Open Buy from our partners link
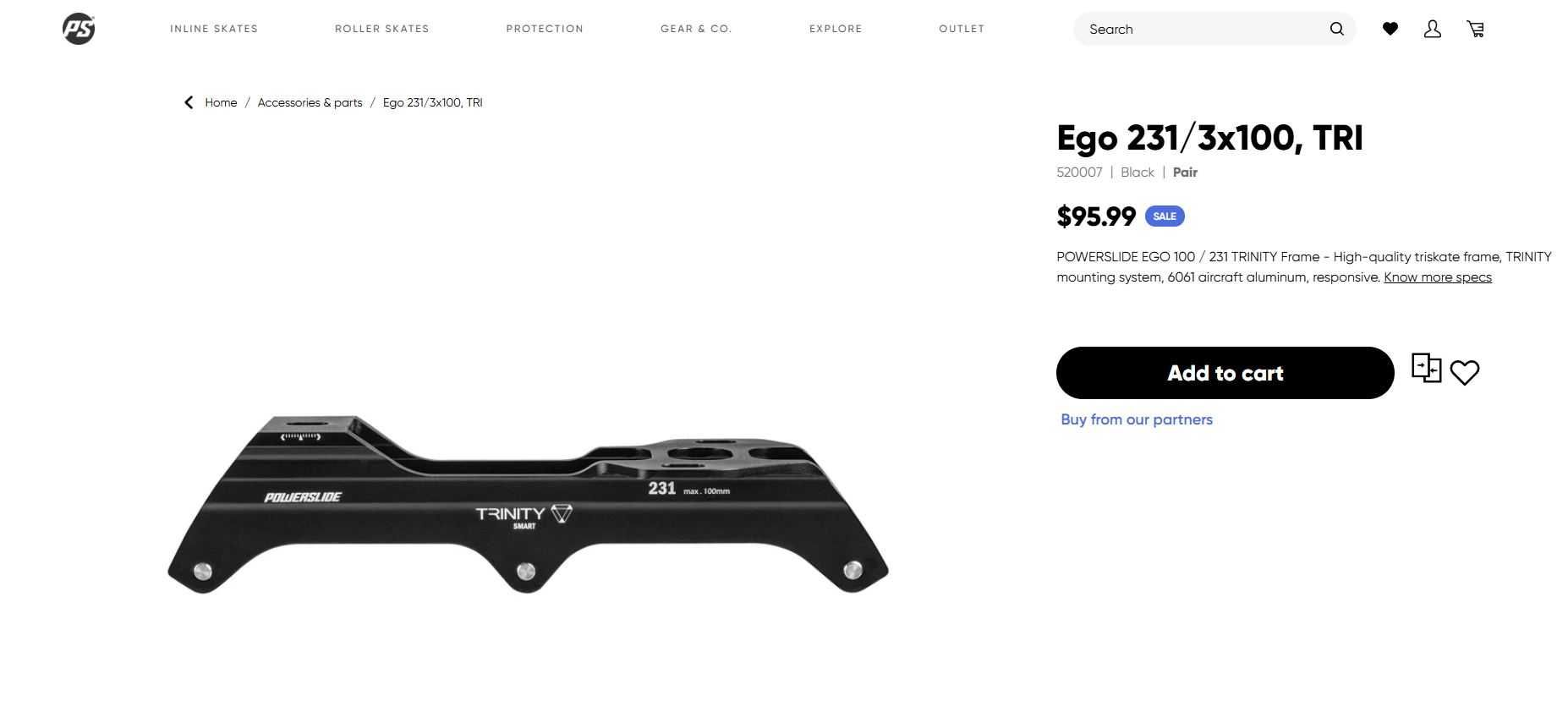 [1137, 419]
